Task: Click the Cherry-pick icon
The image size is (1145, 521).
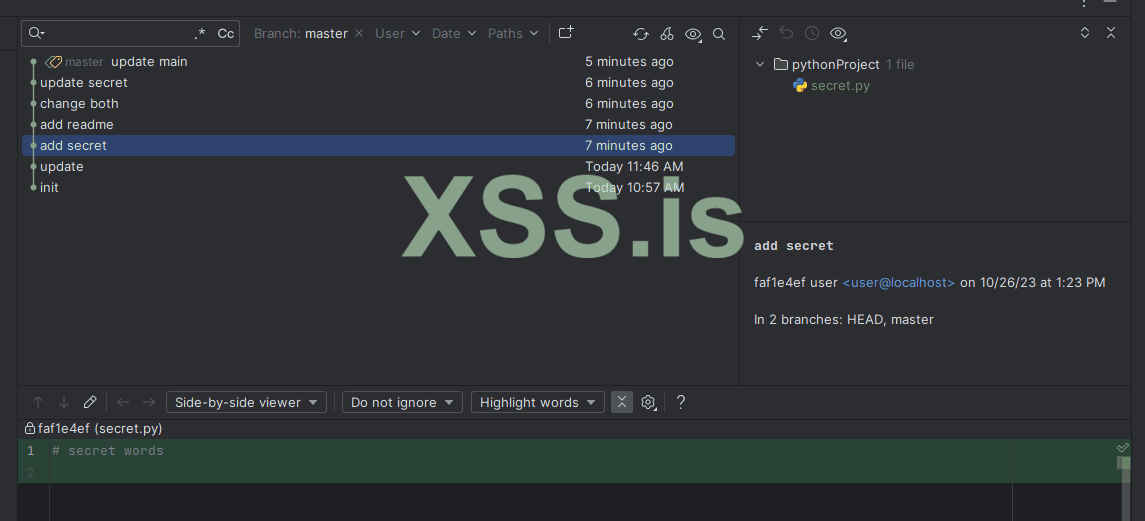Action: click(x=667, y=34)
